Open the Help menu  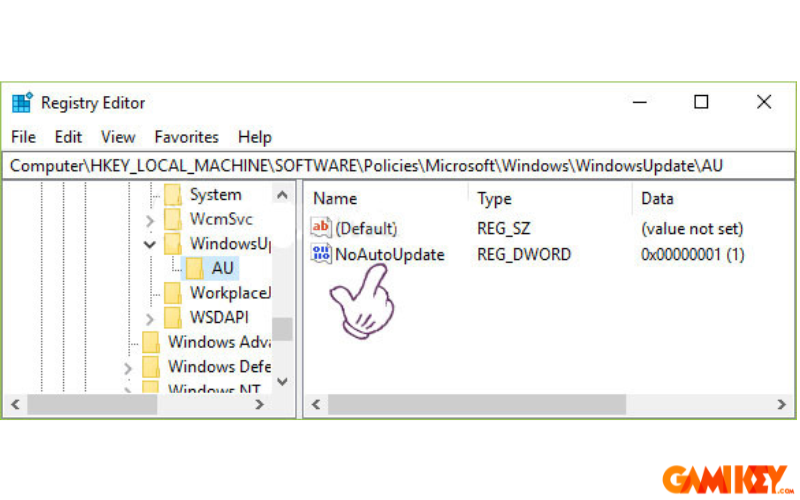pos(255,137)
